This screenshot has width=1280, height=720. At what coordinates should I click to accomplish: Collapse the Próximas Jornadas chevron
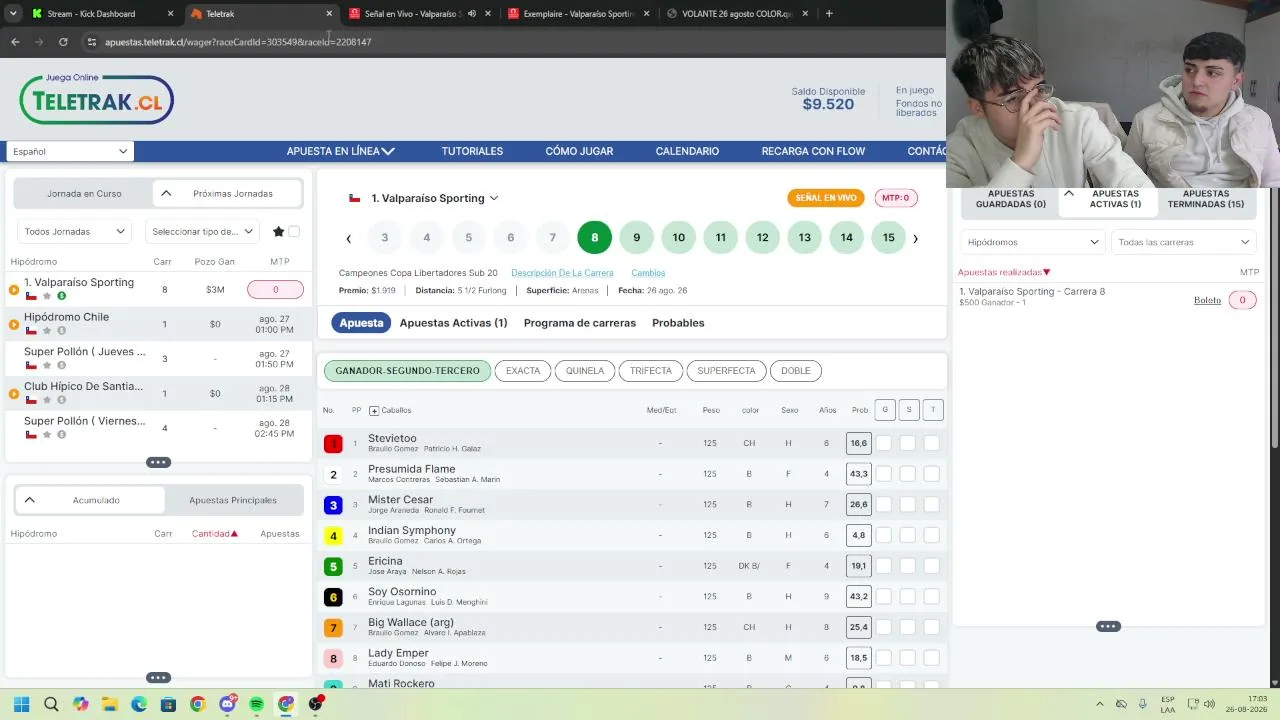click(166, 194)
